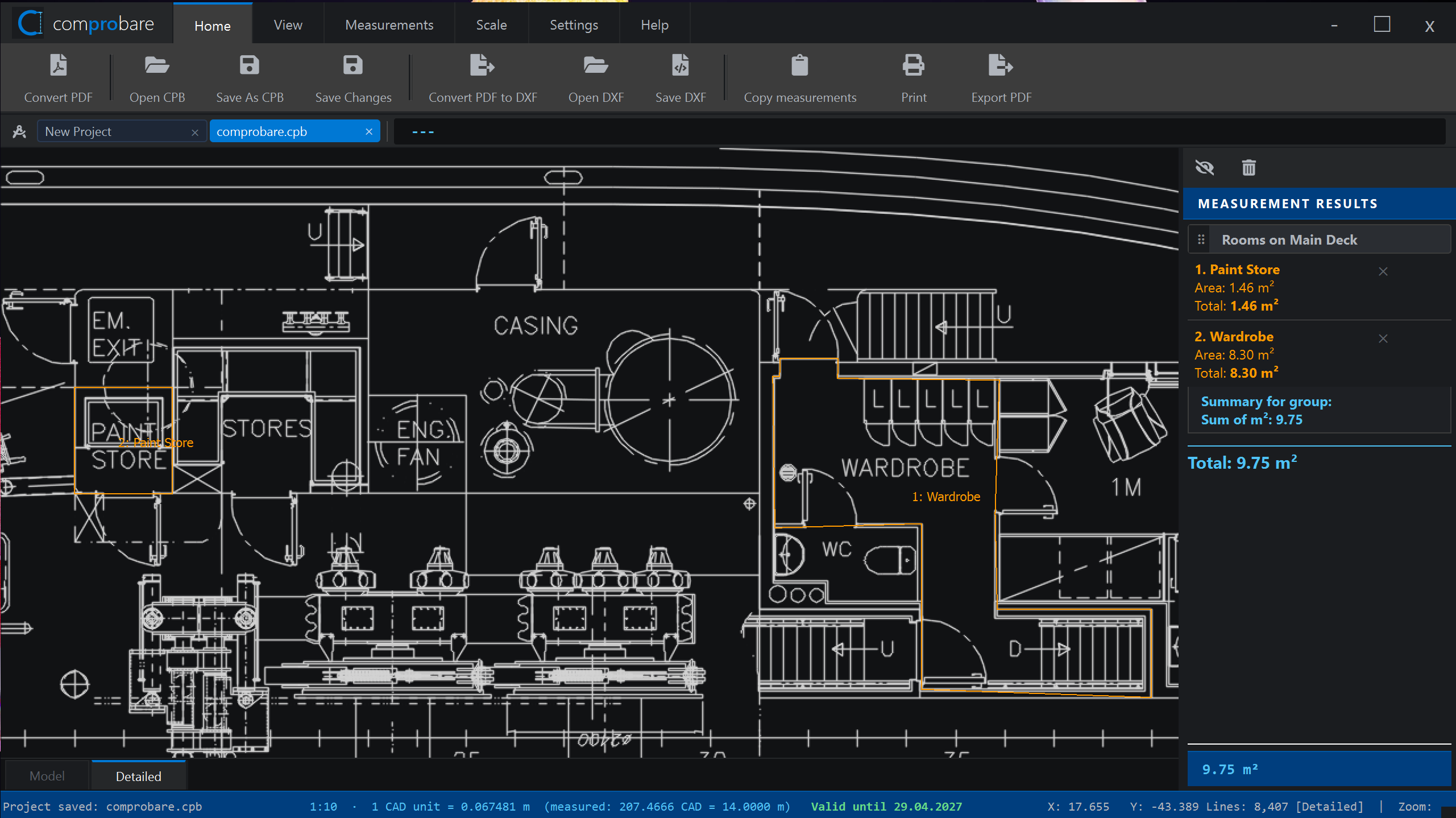Click the Save DXF icon

(x=680, y=65)
